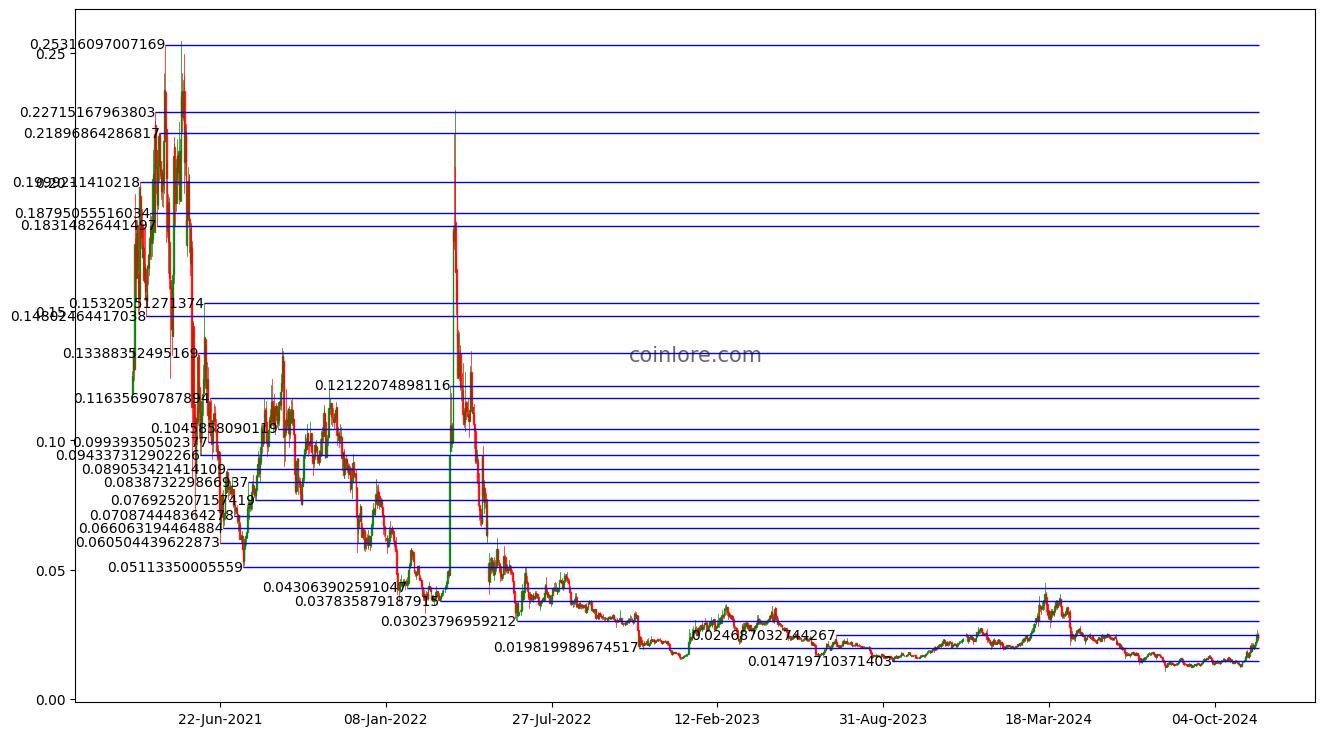
Task: Click the 0.05 y-axis tick label
Action: (x=50, y=570)
